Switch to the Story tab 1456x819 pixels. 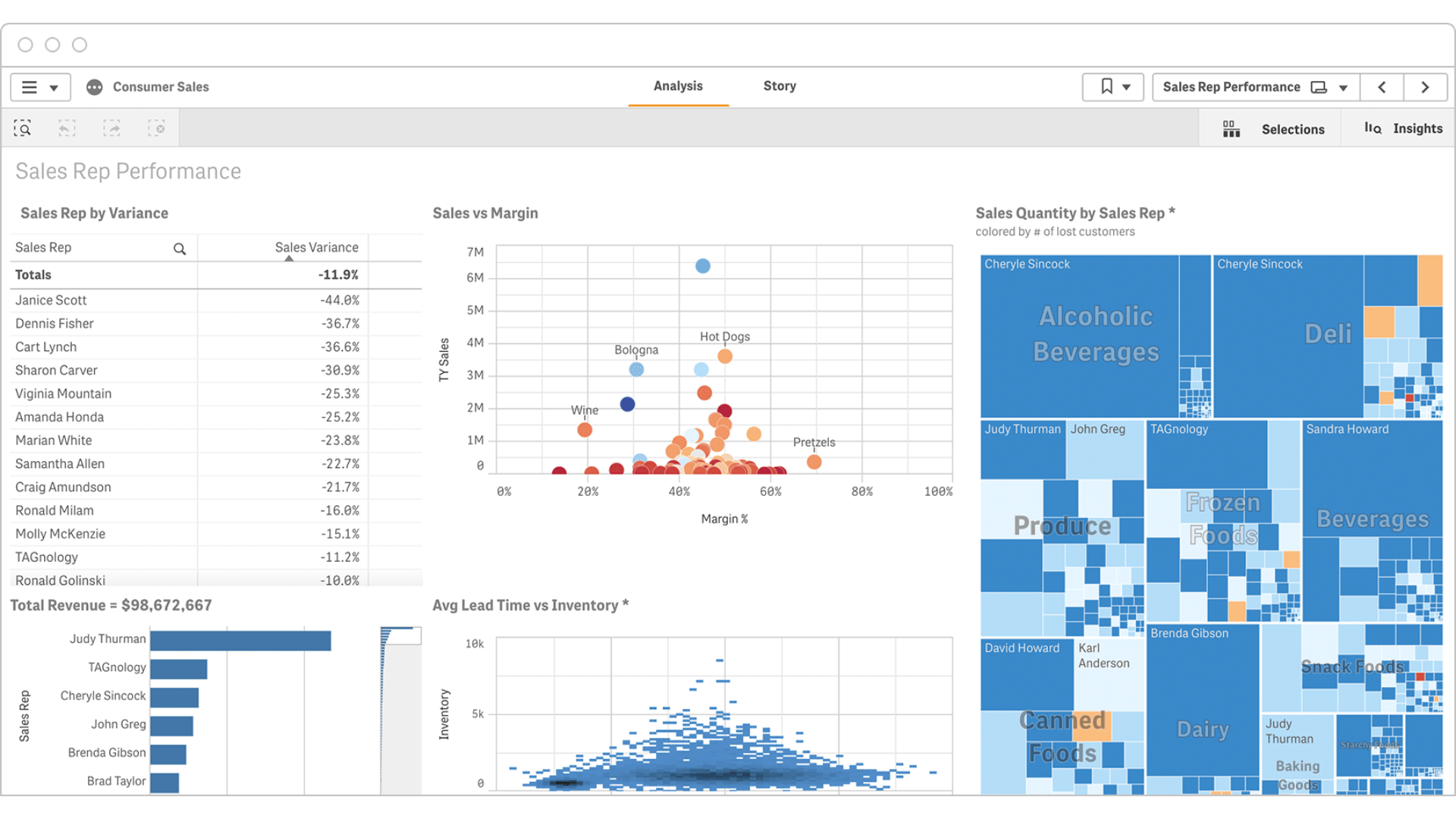point(779,86)
